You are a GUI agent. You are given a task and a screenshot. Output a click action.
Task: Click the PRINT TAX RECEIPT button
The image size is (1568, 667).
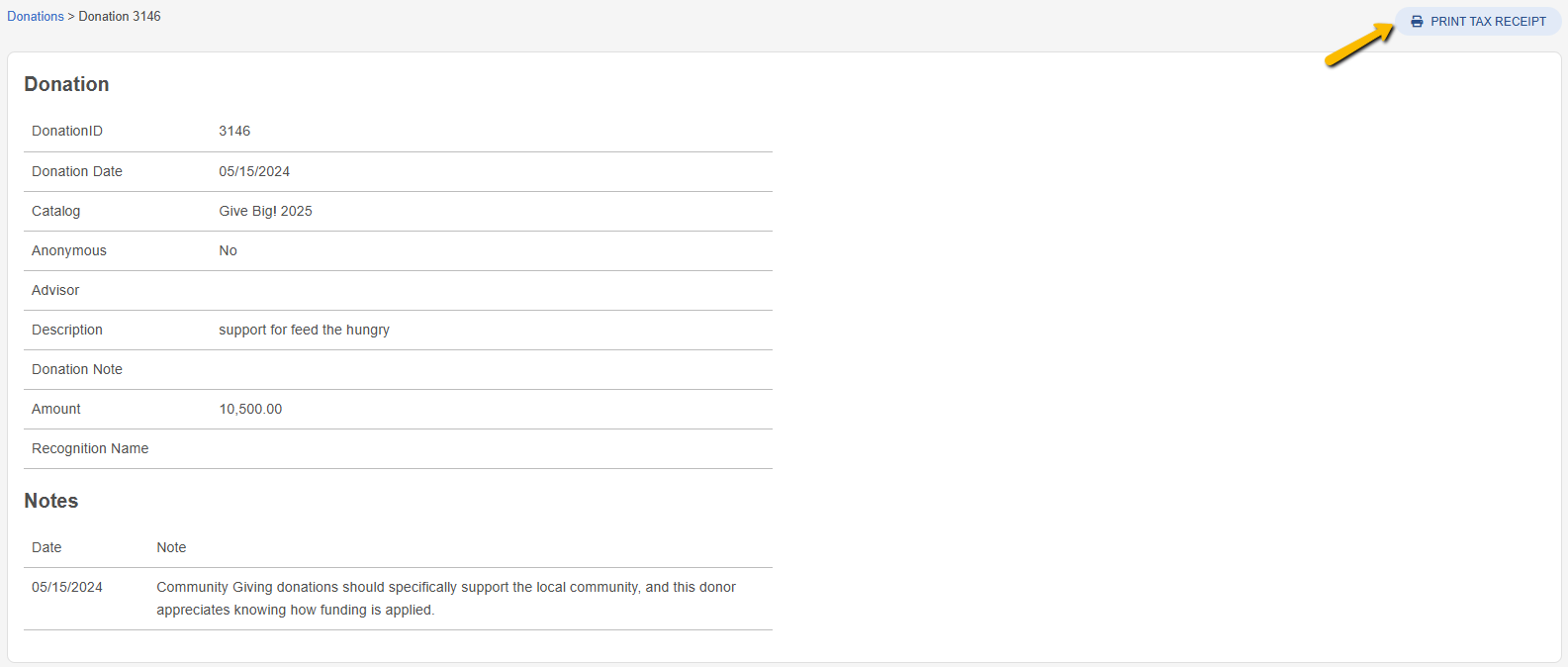coord(1478,21)
